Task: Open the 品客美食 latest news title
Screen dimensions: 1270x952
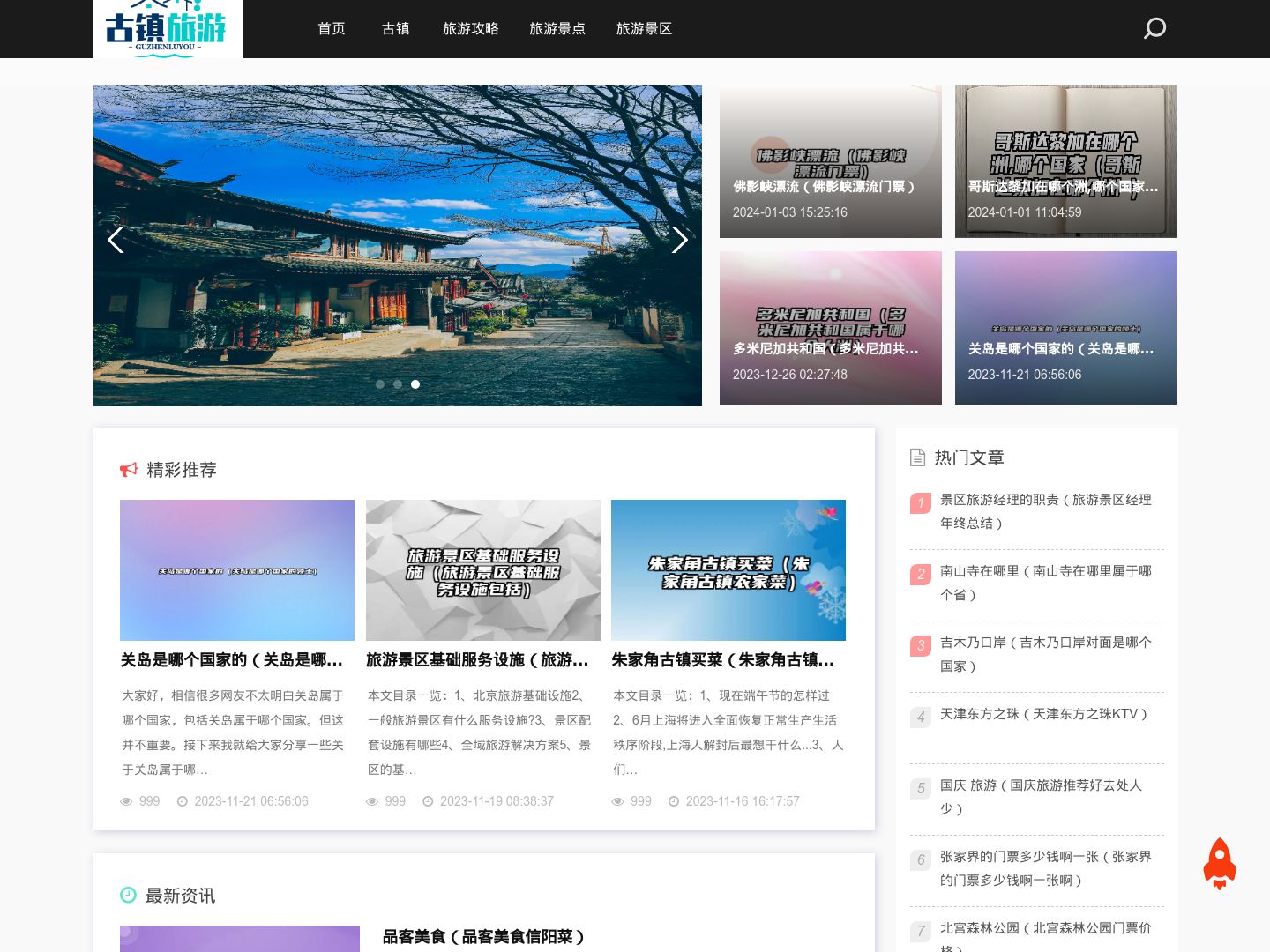Action: (x=483, y=937)
